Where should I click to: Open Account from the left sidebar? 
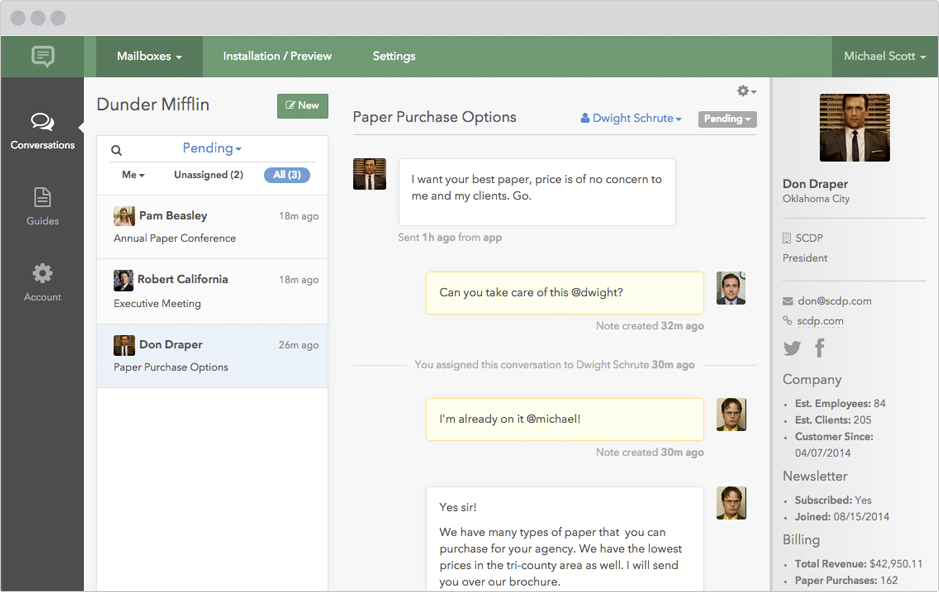click(42, 280)
